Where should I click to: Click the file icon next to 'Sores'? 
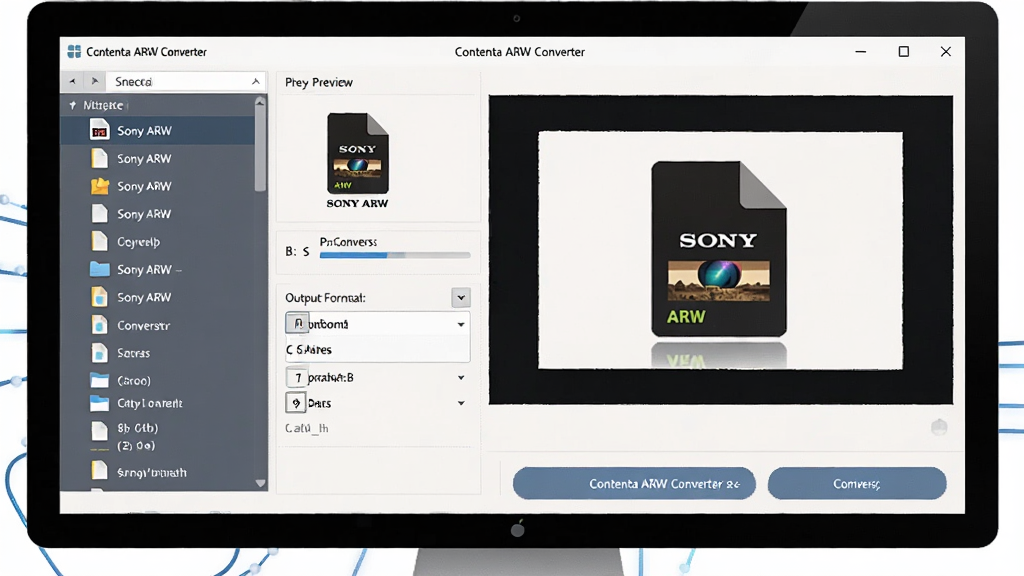click(99, 353)
